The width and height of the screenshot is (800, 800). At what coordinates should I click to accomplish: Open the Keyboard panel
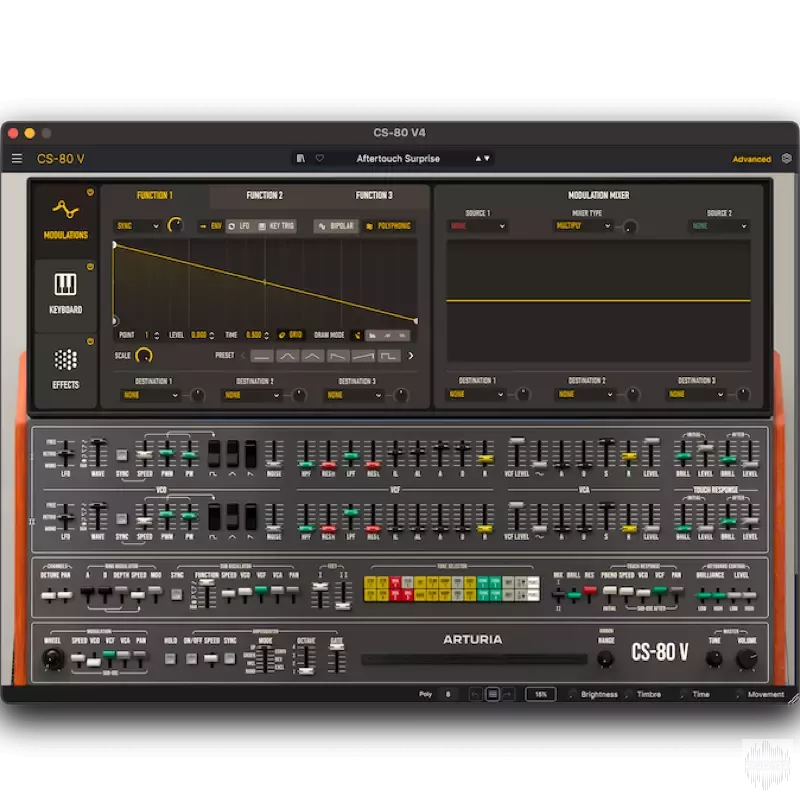[66, 294]
